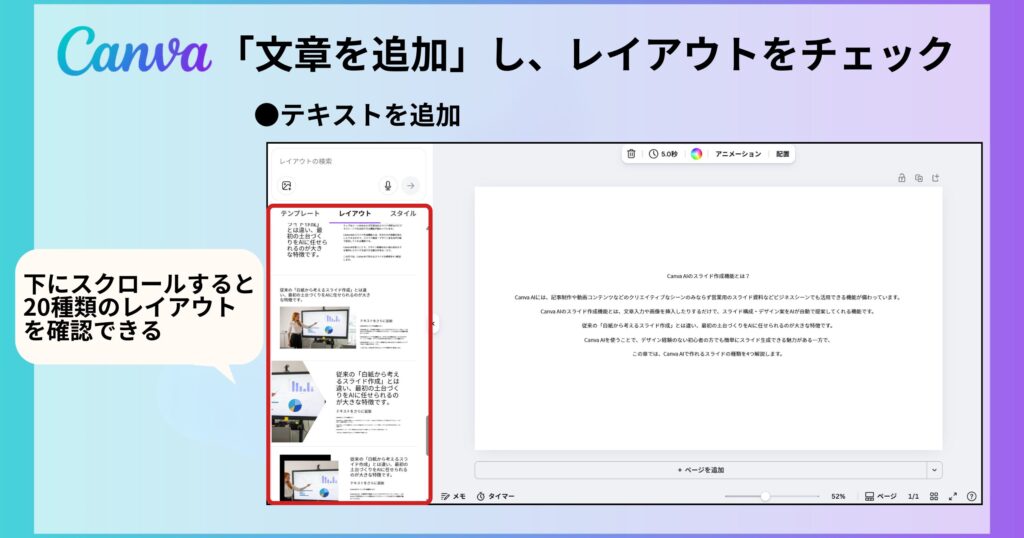Screen dimensions: 1024x538
Task: Click the add page icon above canvas
Action: coord(936,178)
